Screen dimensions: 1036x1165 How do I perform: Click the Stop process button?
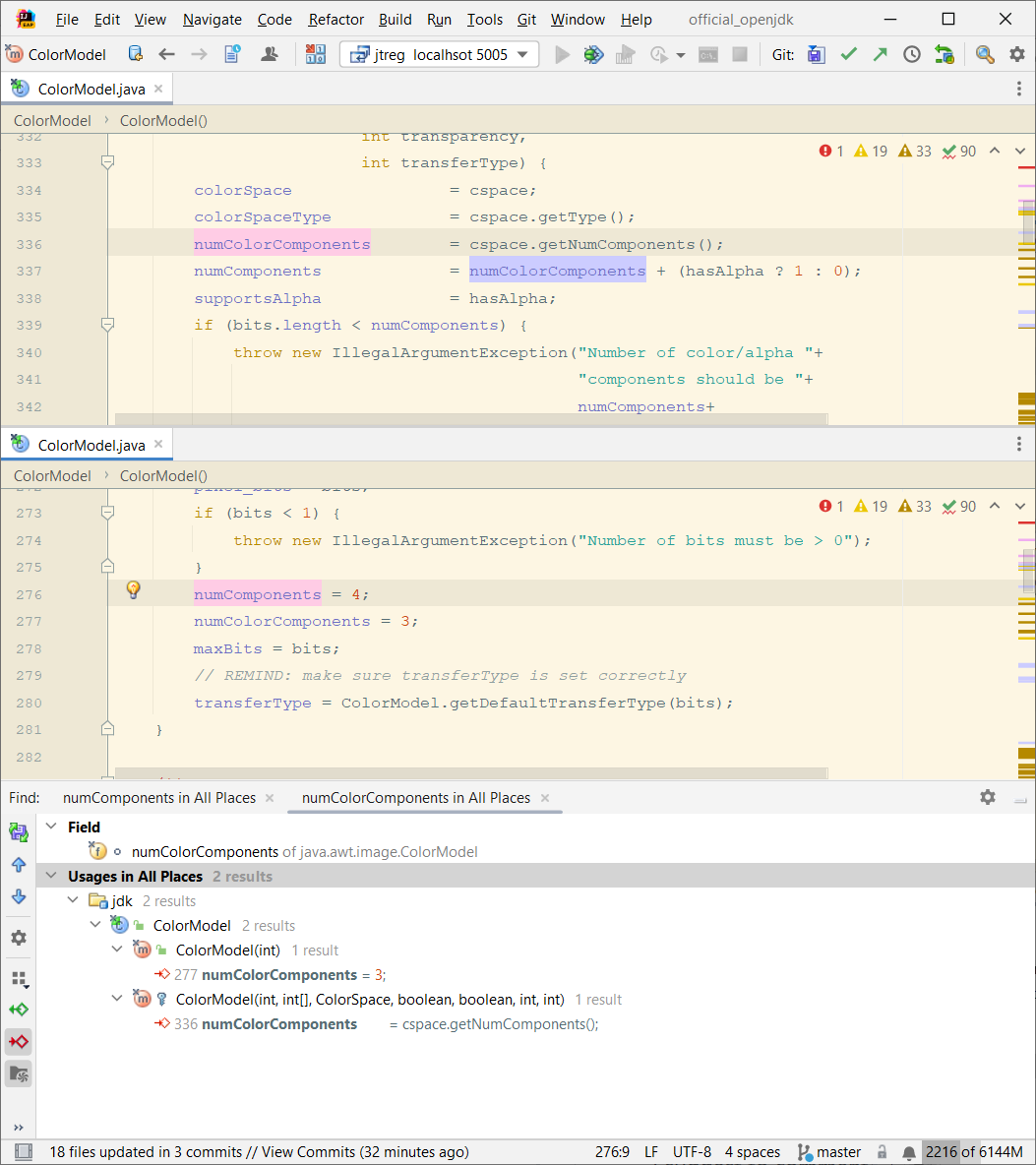(740, 54)
